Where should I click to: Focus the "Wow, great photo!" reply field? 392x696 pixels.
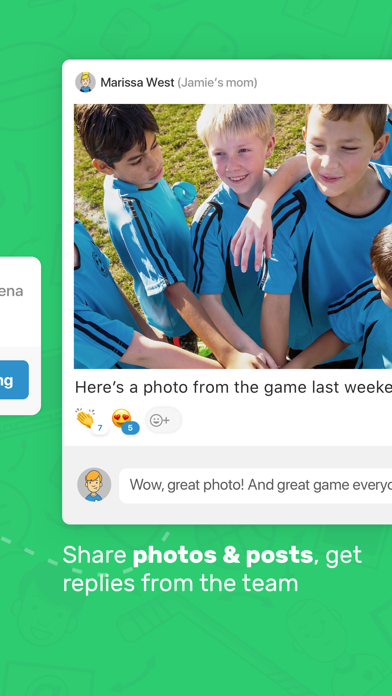click(x=255, y=485)
